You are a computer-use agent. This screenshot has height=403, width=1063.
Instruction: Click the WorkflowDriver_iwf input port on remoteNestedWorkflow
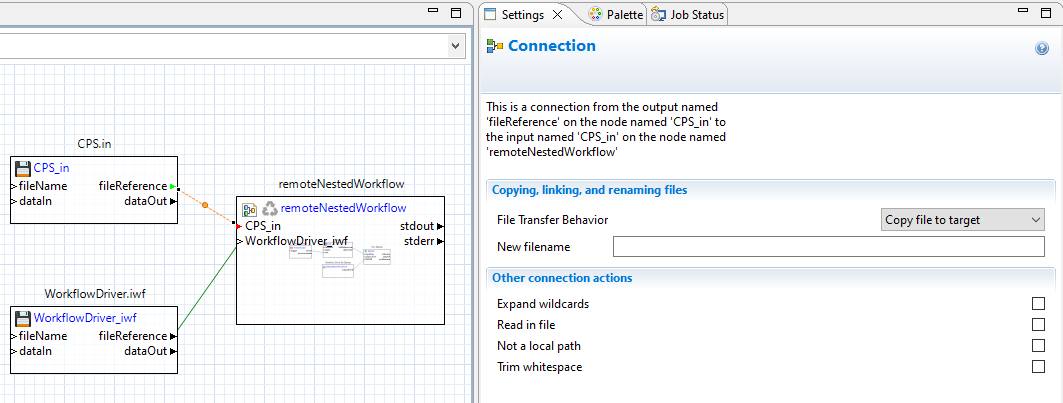[x=239, y=242]
